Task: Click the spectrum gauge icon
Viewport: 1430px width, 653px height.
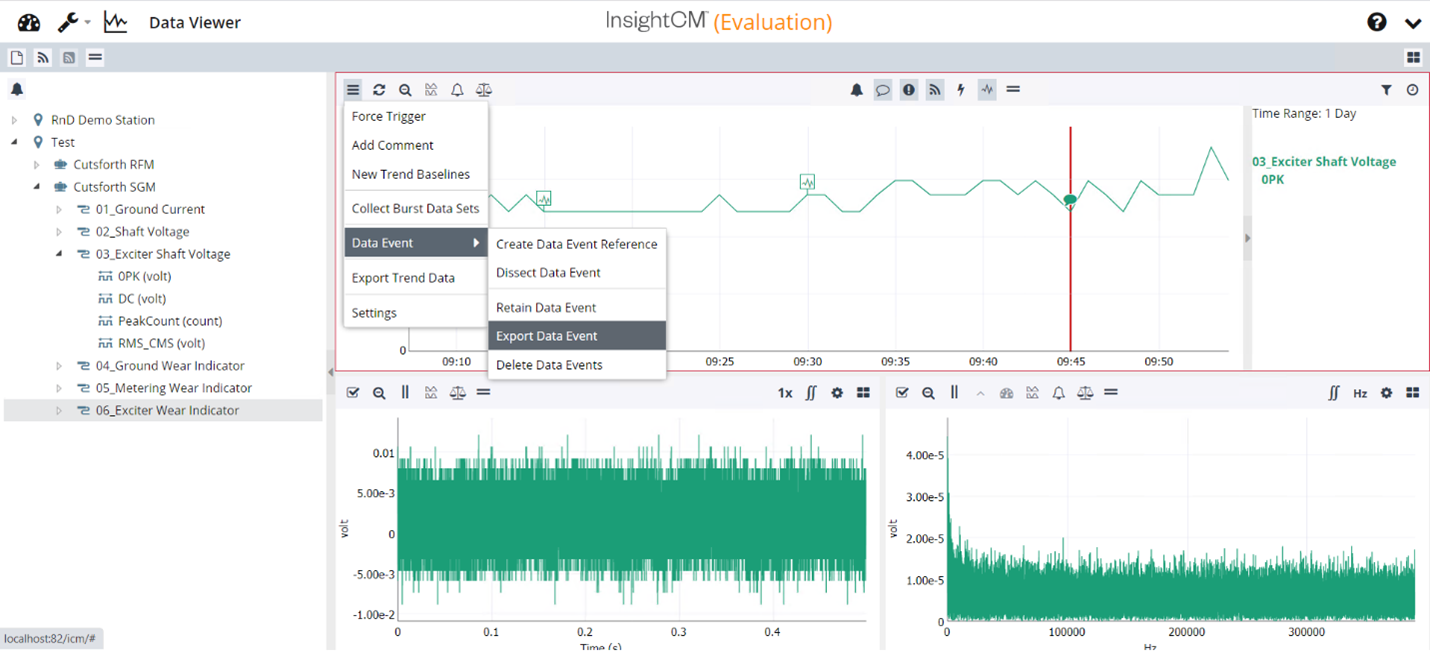Action: click(x=1007, y=394)
